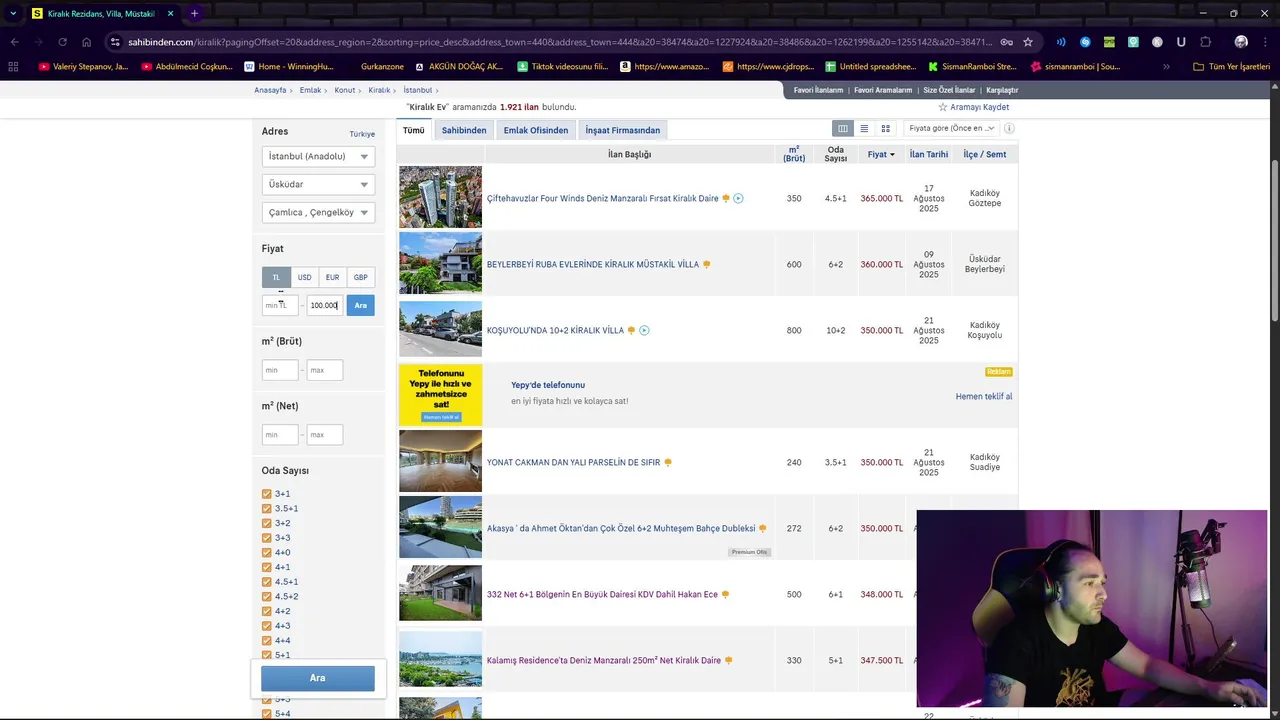Open thumbnail of Akasya Bahçe Dubleksi listing
1280x720 pixels.
[440, 527]
